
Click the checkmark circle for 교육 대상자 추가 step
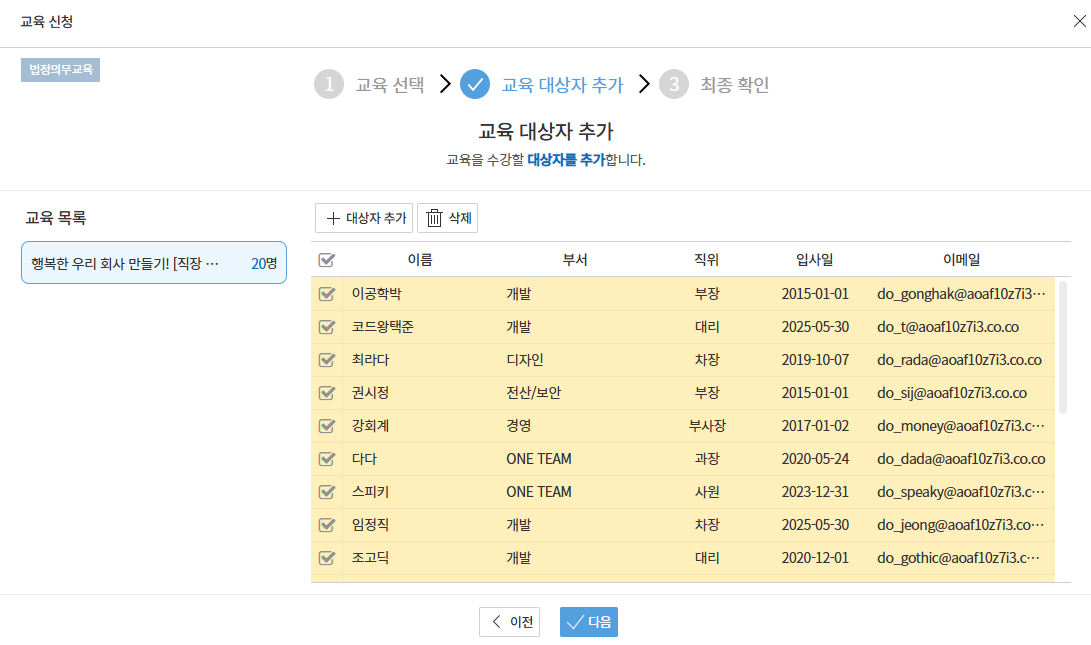click(x=475, y=85)
